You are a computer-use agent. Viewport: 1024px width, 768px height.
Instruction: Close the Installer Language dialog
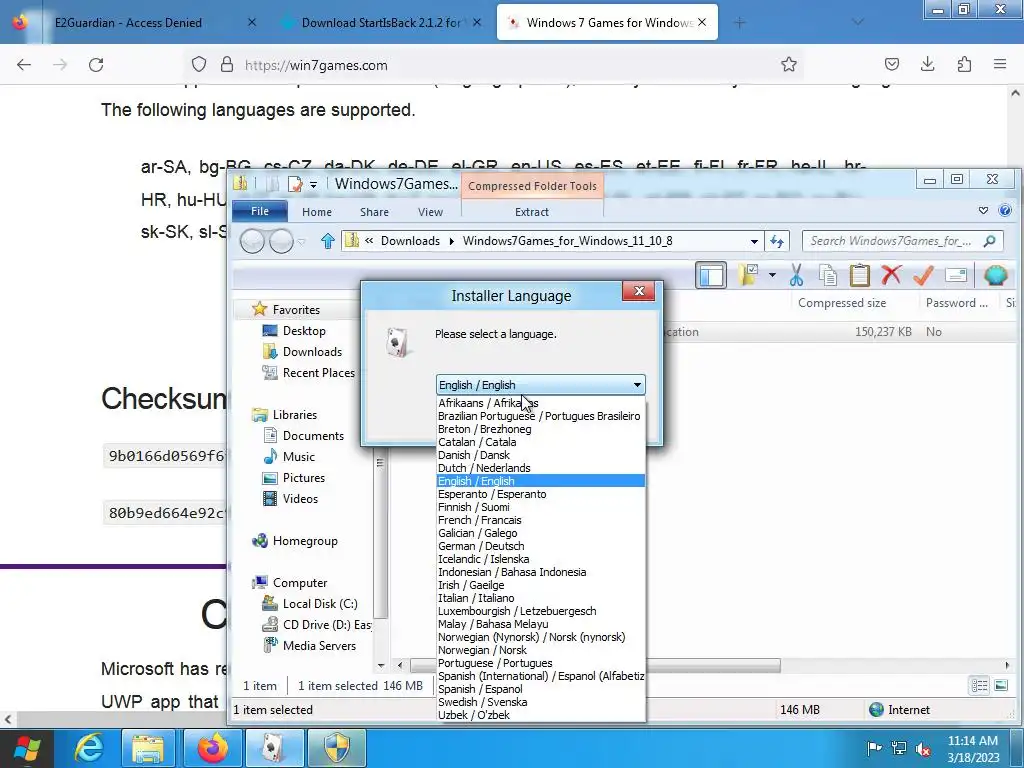coord(639,291)
